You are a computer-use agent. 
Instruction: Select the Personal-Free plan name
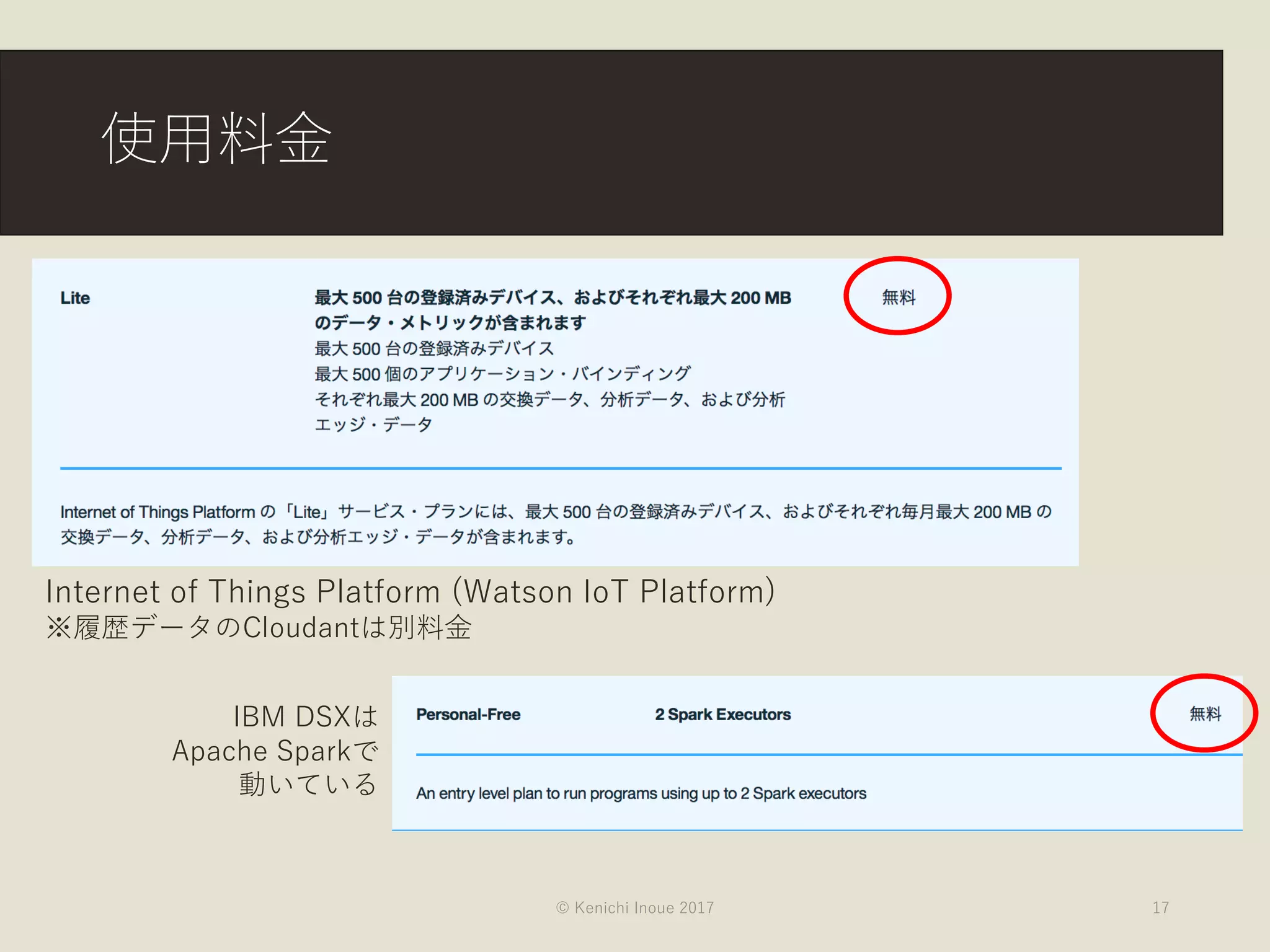click(x=468, y=715)
